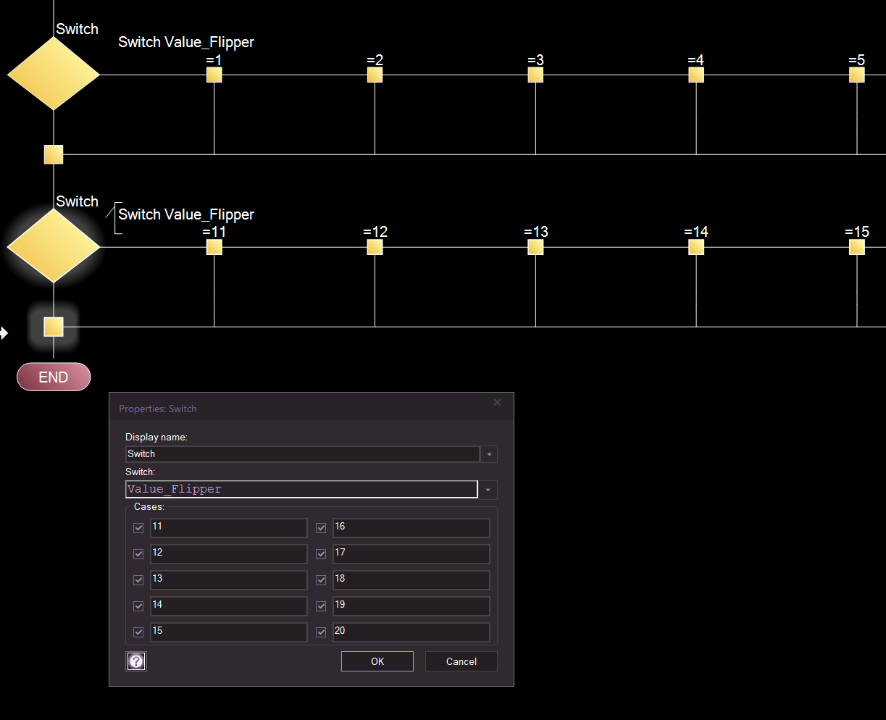
Task: Open help in Switch properties dialog
Action: point(136,661)
